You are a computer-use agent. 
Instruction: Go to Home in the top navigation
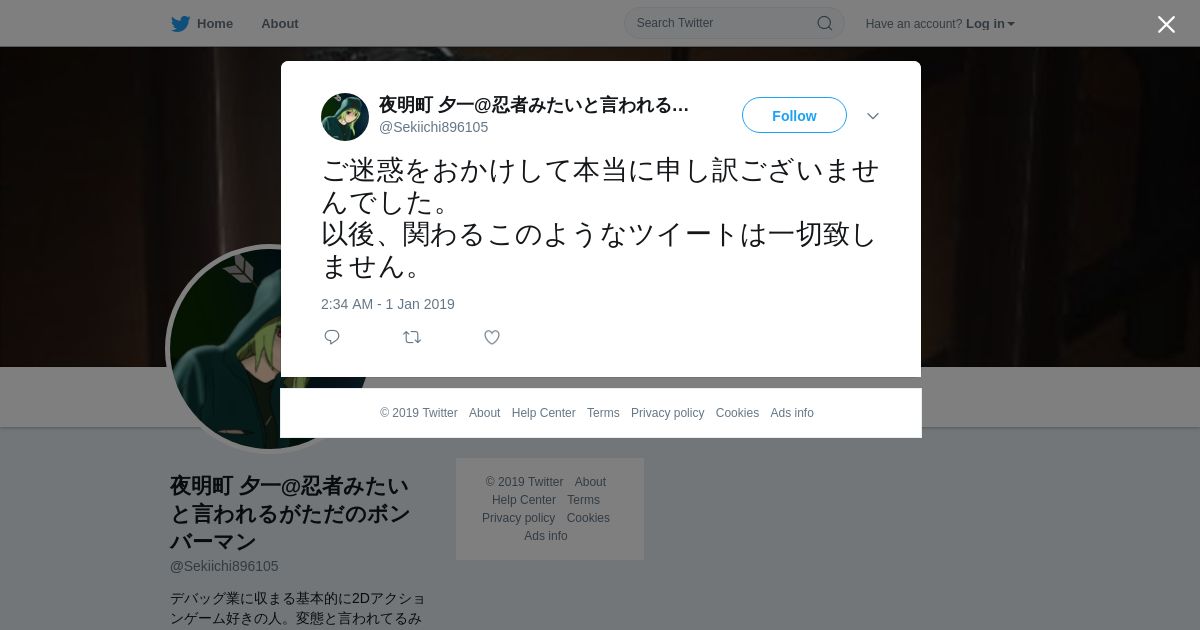(215, 24)
